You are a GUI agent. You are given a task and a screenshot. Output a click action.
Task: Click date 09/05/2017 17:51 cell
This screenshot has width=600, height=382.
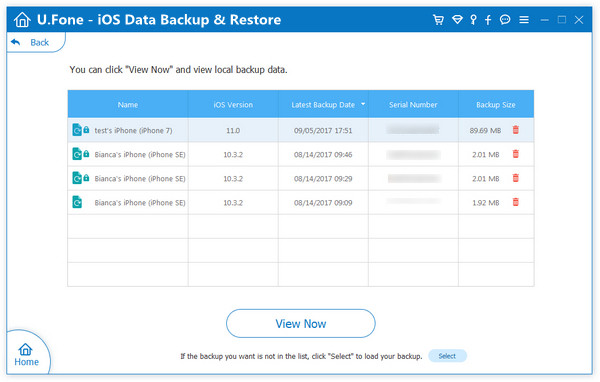point(323,131)
